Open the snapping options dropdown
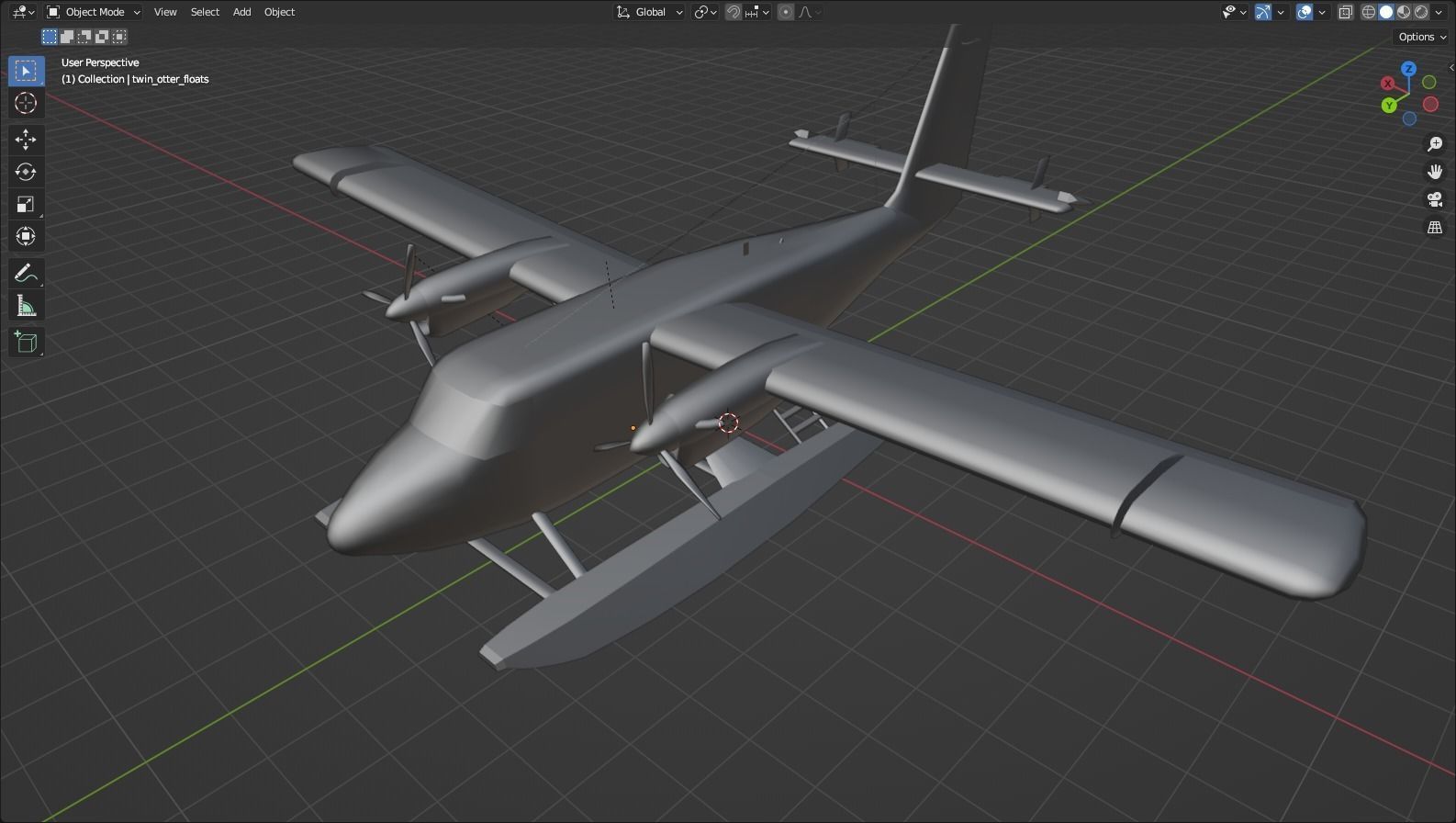1456x823 pixels. (758, 12)
